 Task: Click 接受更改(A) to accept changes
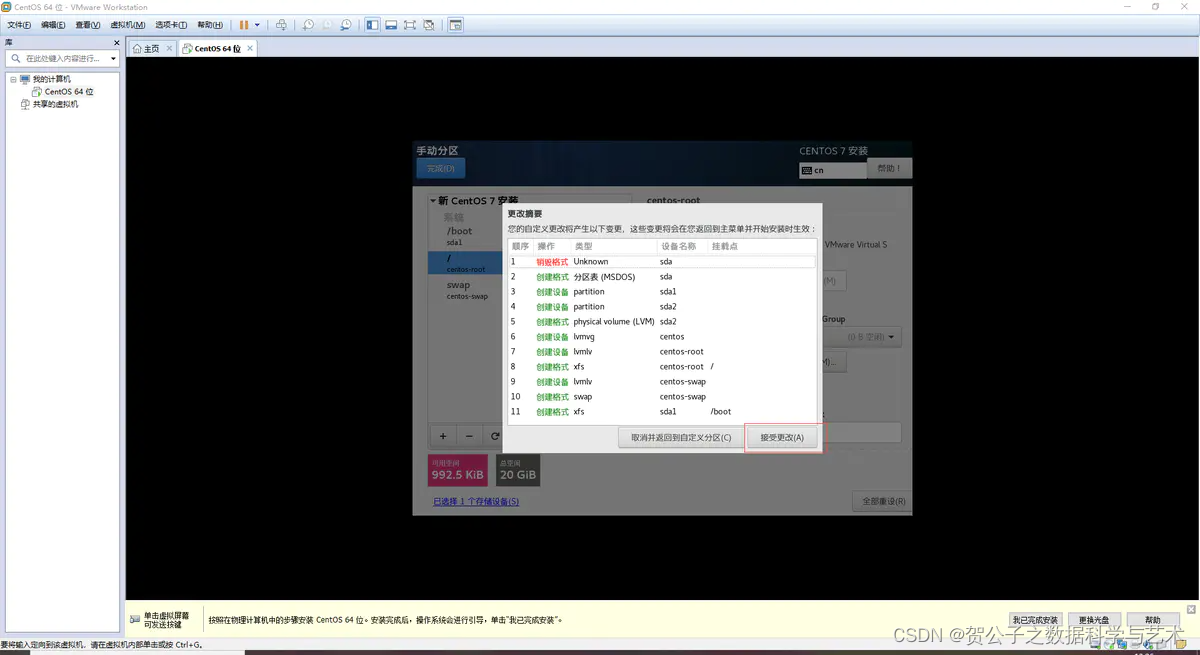[782, 437]
